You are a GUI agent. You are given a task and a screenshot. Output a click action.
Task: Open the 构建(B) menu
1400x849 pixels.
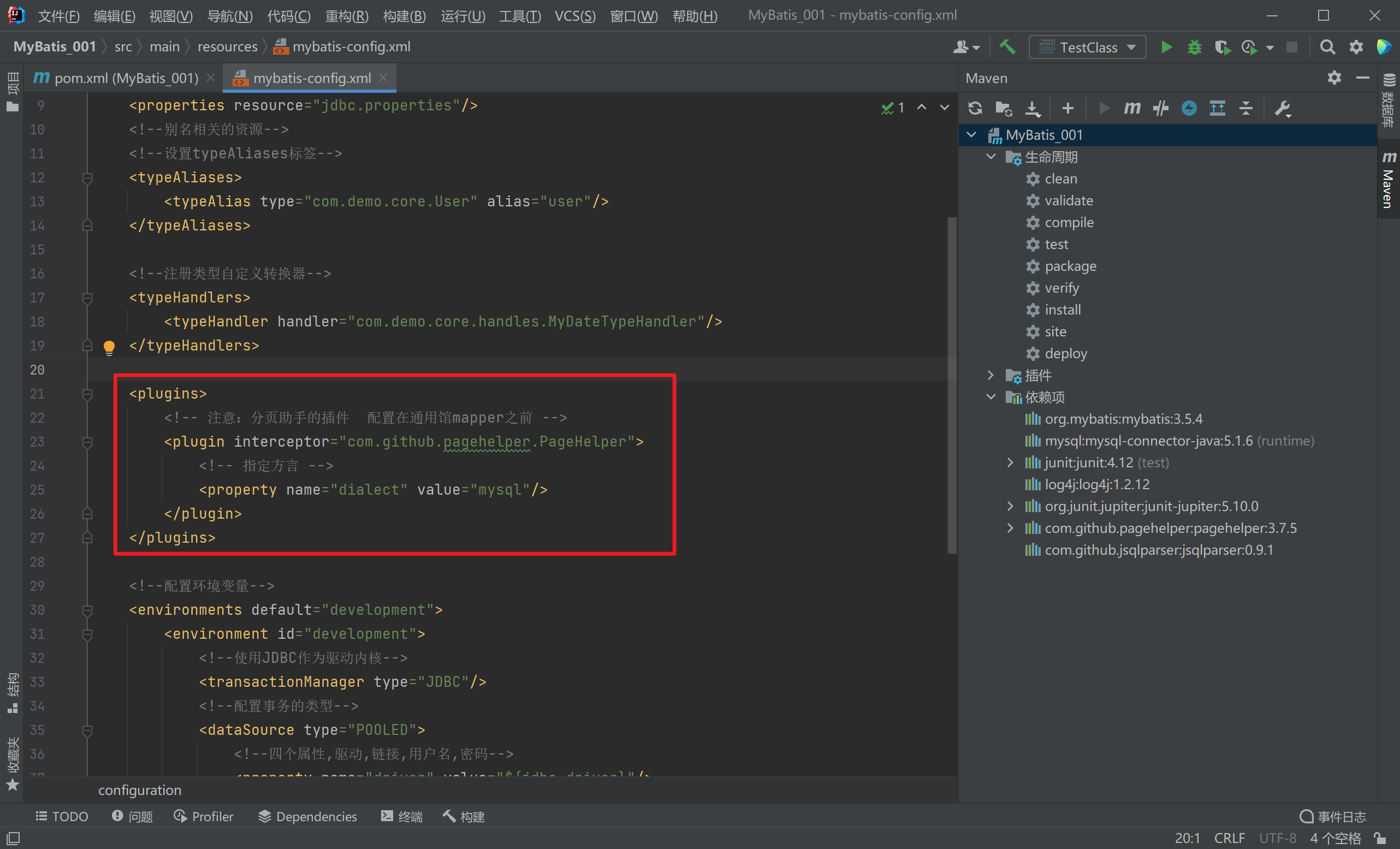(x=404, y=16)
